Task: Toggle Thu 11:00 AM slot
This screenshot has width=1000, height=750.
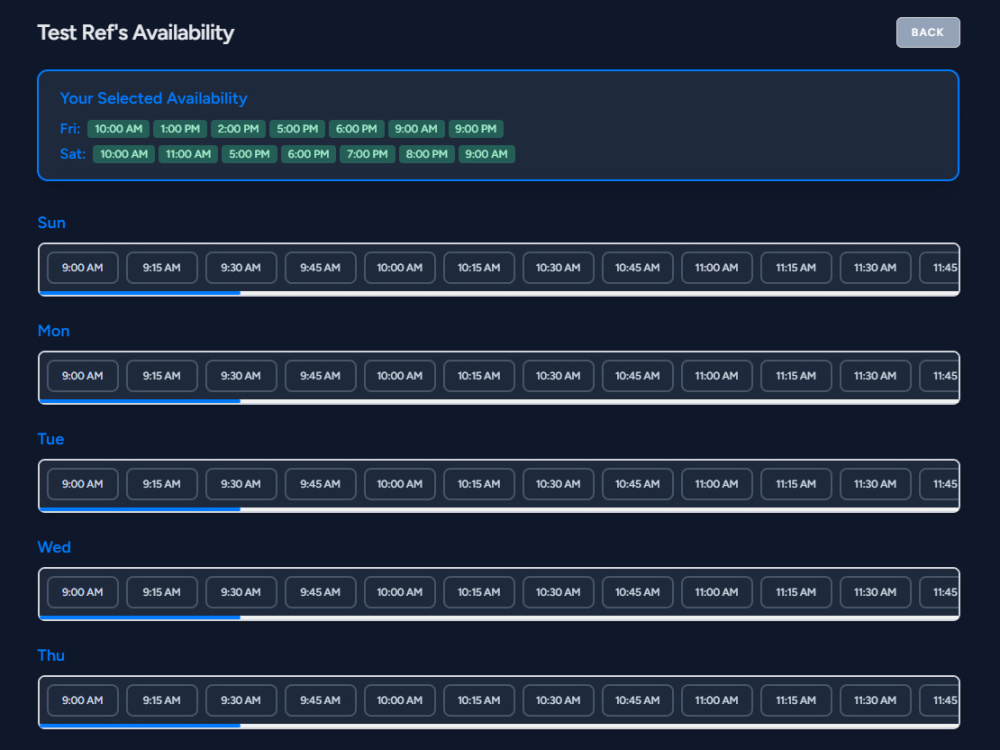Action: [x=717, y=700]
